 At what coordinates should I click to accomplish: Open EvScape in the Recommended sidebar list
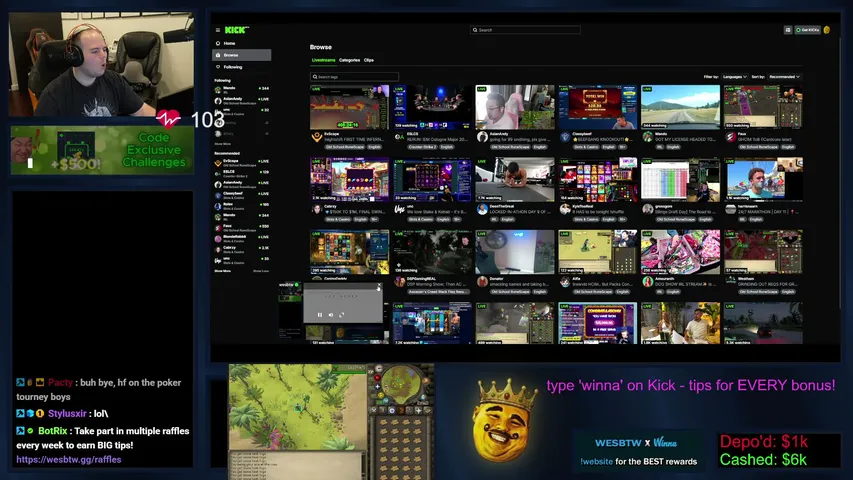pyautogui.click(x=242, y=163)
